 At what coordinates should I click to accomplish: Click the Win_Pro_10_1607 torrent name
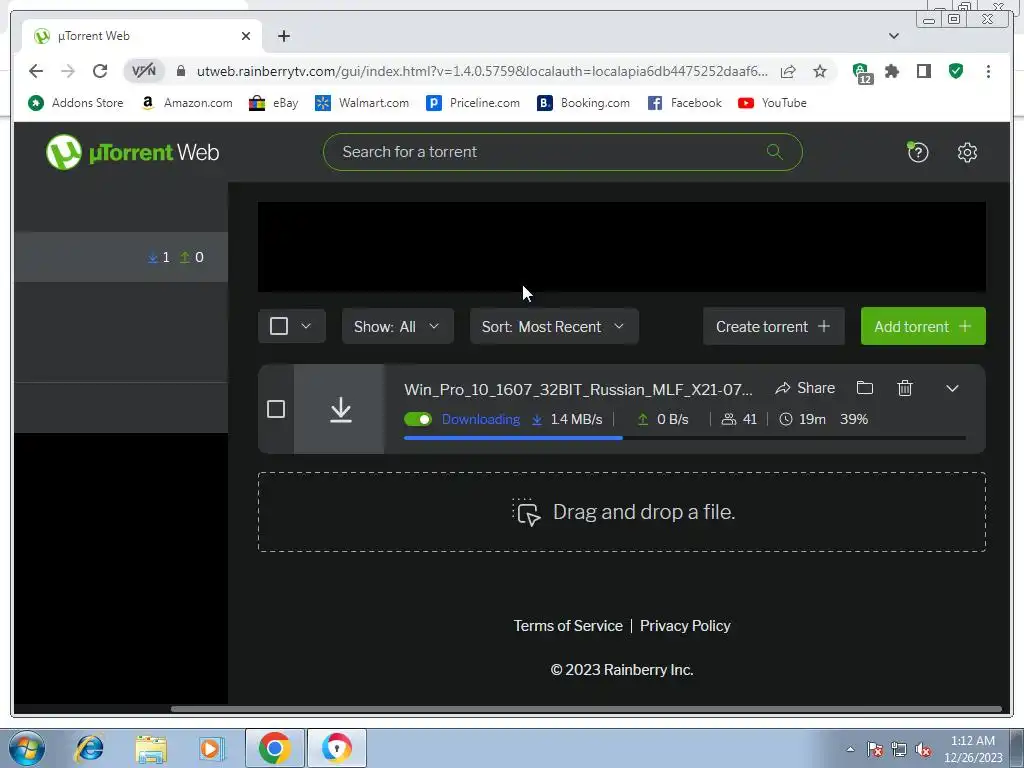578,389
